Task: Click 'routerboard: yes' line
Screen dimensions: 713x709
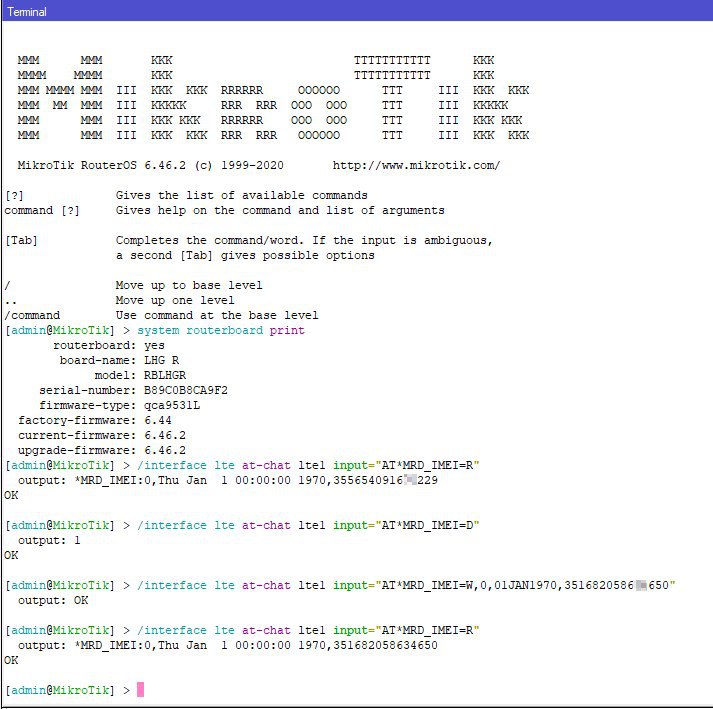Action: 109,345
